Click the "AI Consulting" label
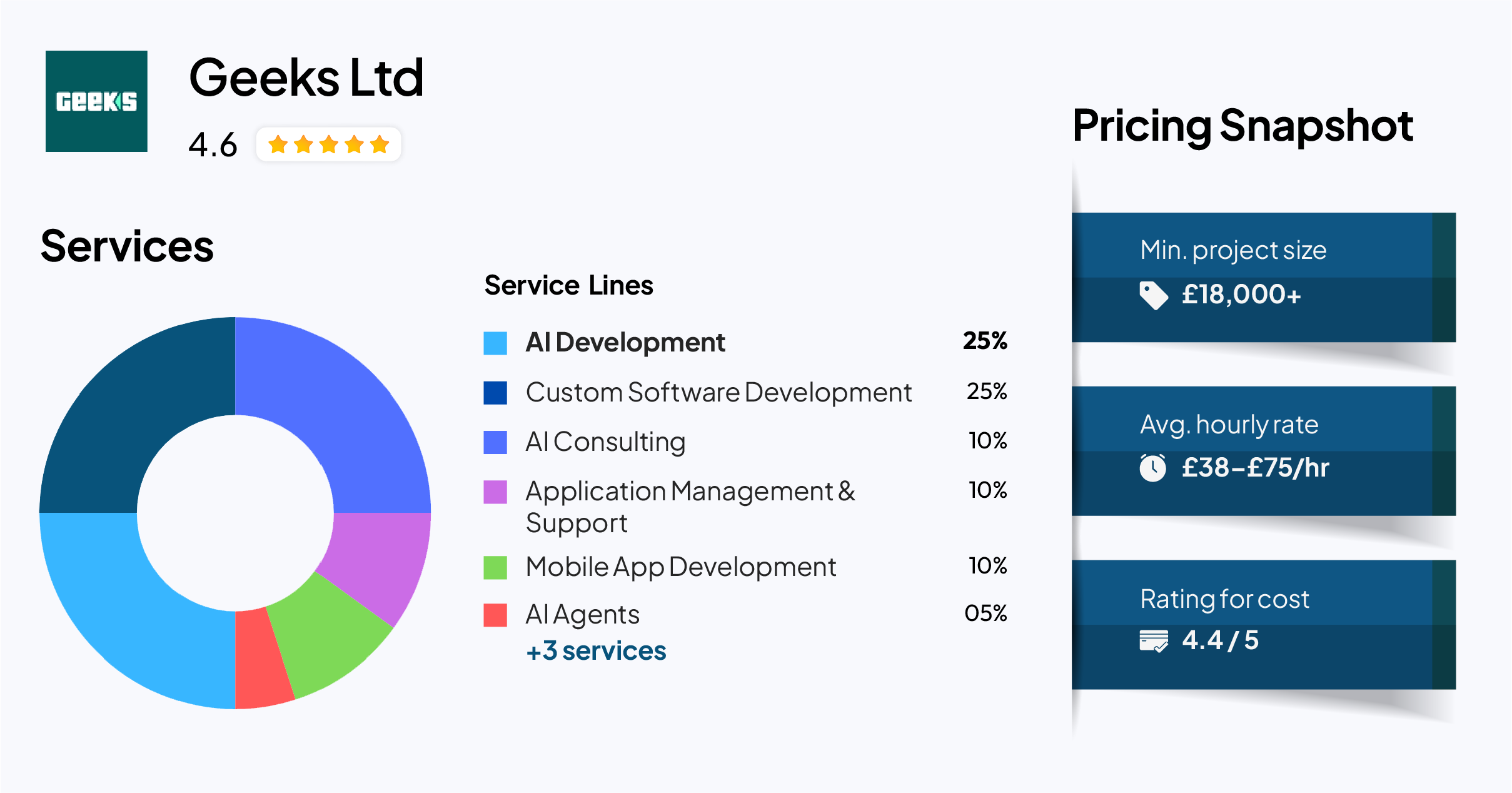This screenshot has width=1512, height=793. 606,442
